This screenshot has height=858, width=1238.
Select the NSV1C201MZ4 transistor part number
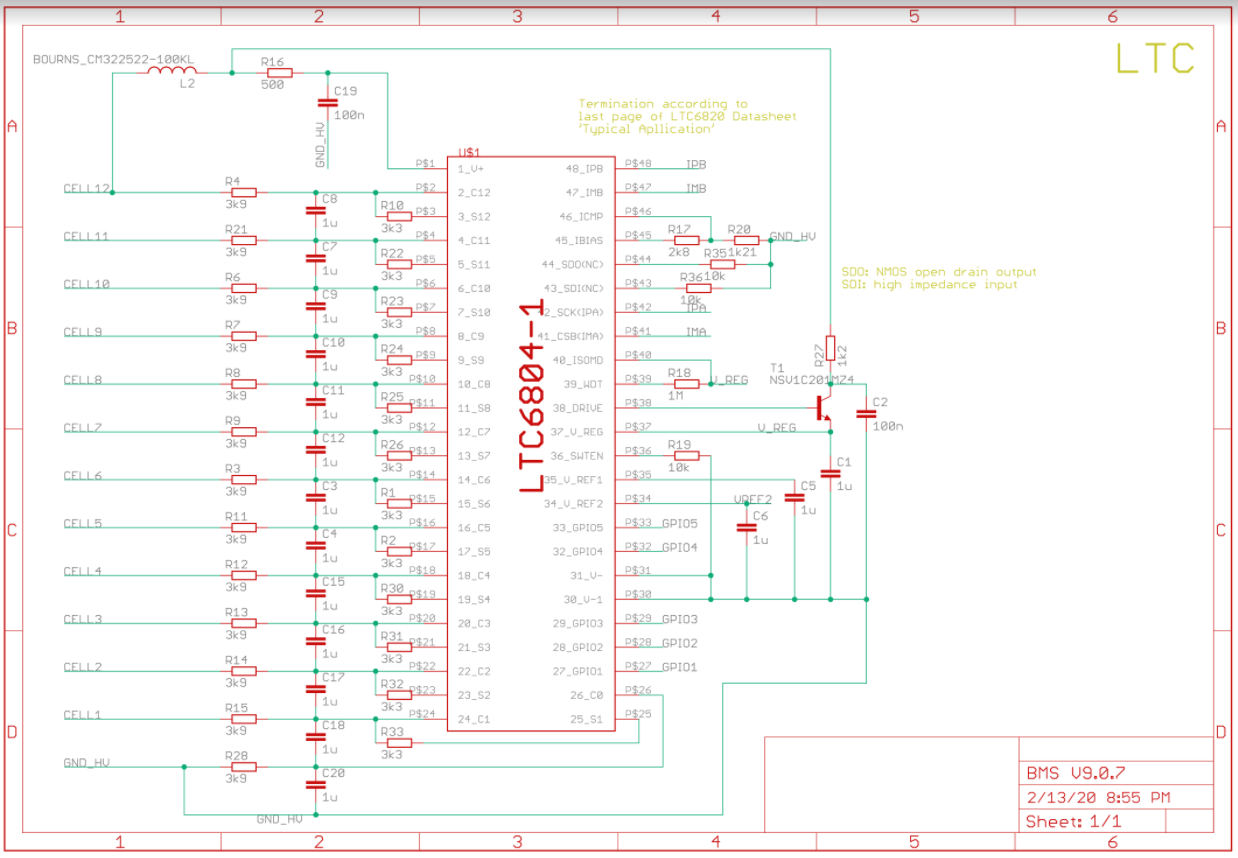810,380
